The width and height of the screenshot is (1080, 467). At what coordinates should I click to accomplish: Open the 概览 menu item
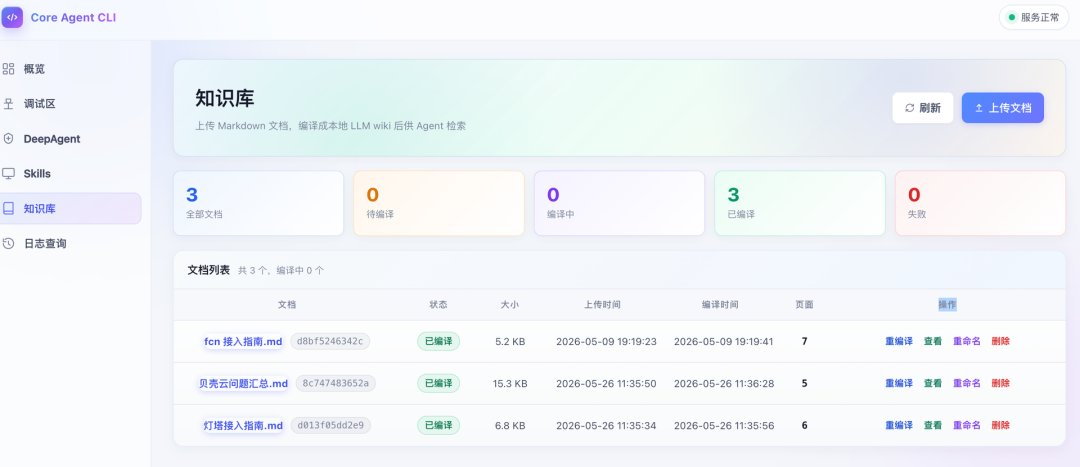[x=70, y=69]
